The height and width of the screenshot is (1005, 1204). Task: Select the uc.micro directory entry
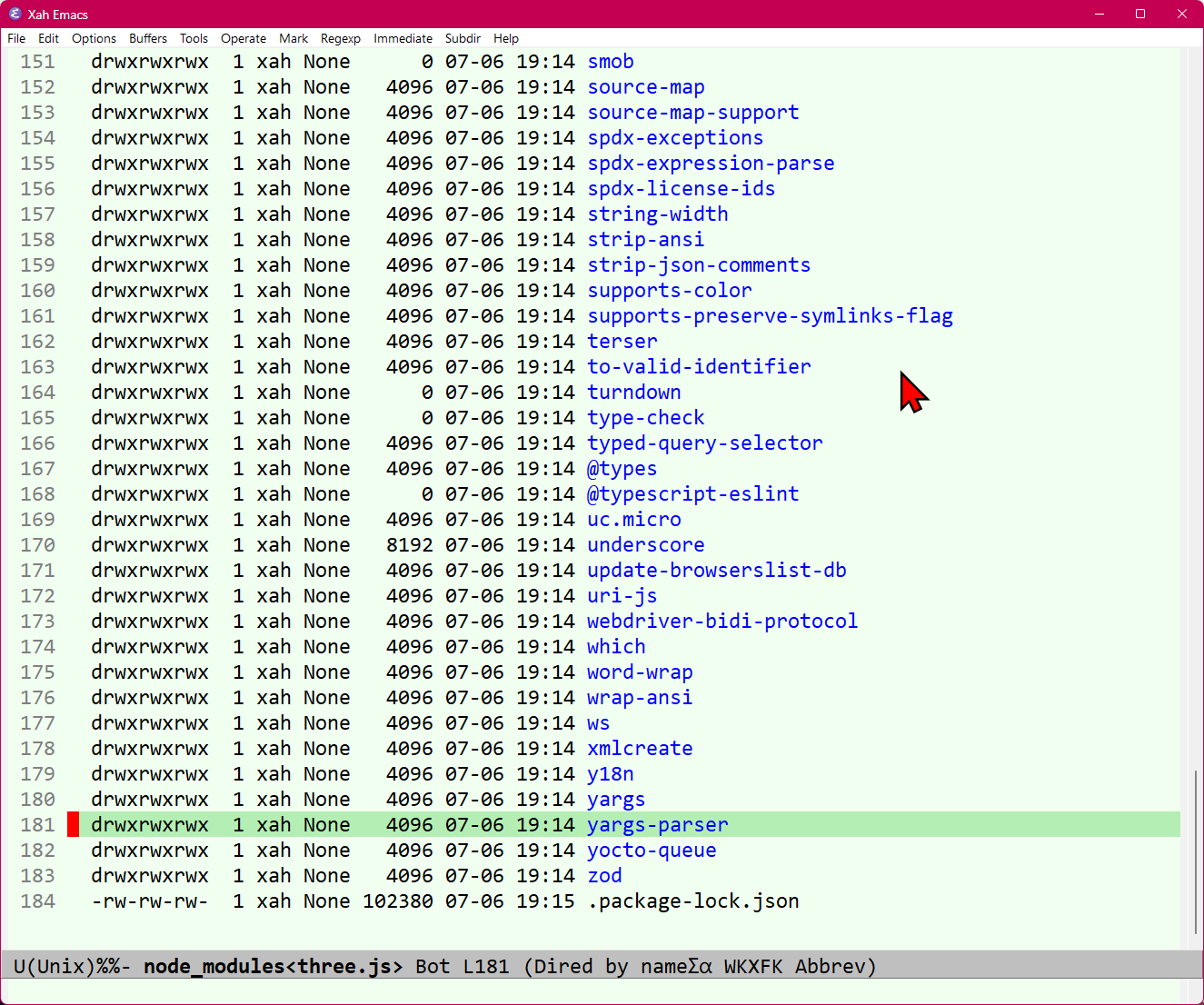click(x=634, y=520)
